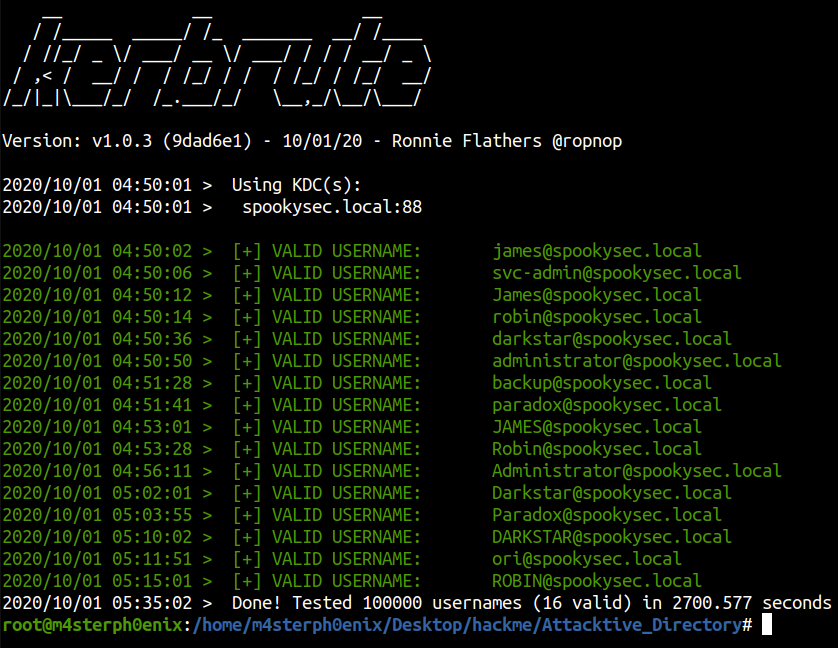Image resolution: width=838 pixels, height=648 pixels.
Task: Click the lowercase paradox@spookysec.local entry
Action: pos(607,405)
